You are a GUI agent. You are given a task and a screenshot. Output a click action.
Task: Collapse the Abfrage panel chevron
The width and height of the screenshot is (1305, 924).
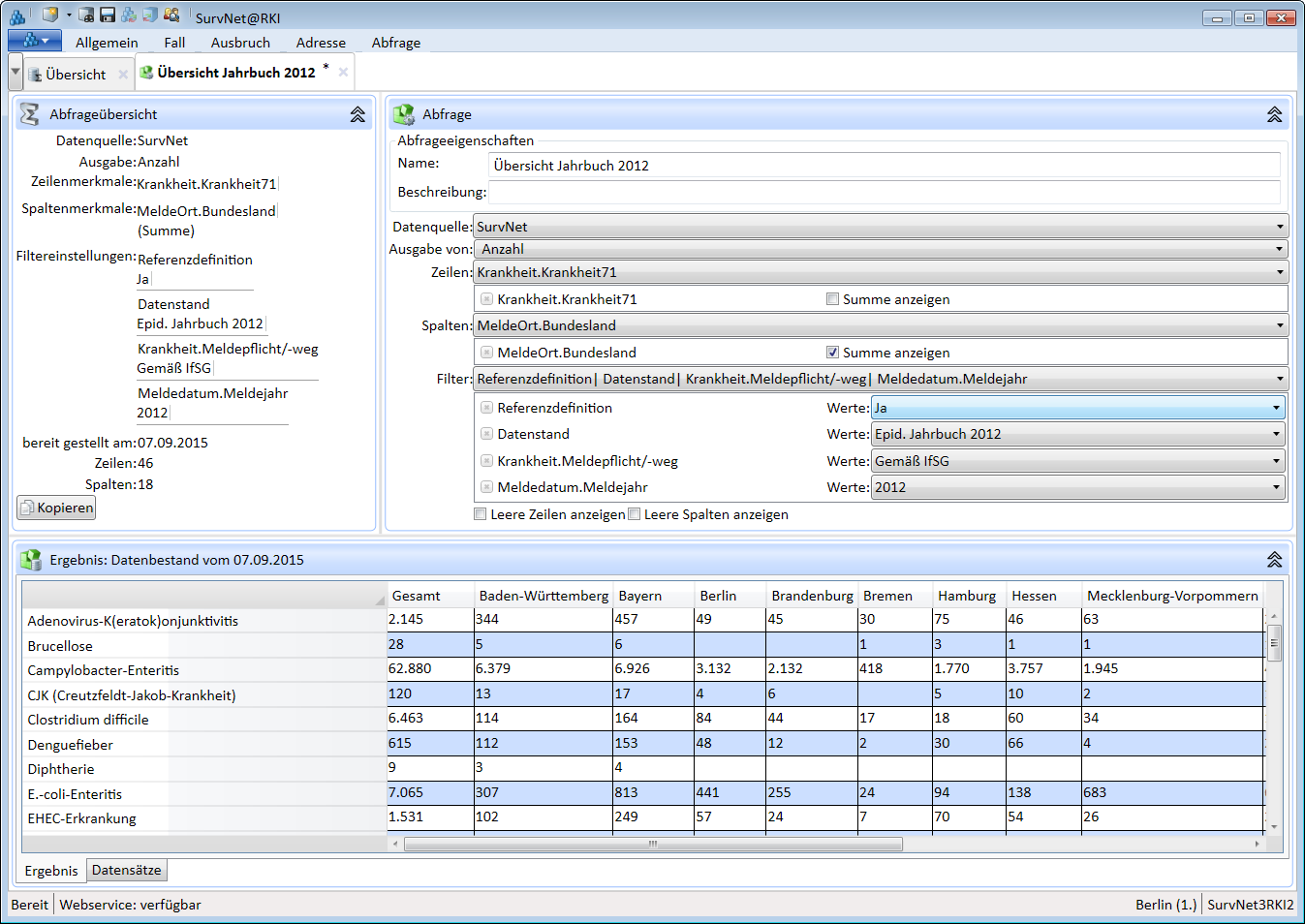1274,114
